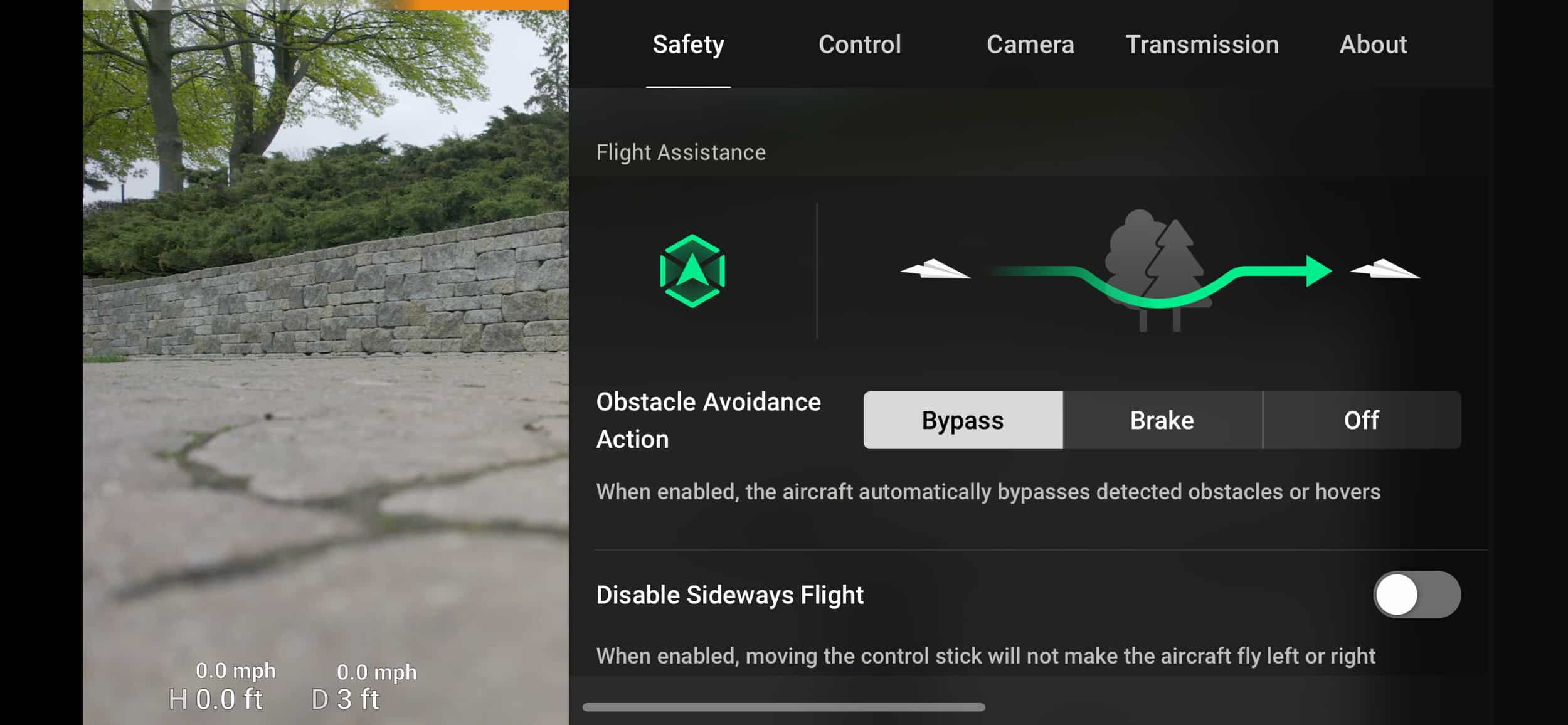Enable the Off obstacle avoidance setting
The height and width of the screenshot is (725, 1568).
(1361, 420)
